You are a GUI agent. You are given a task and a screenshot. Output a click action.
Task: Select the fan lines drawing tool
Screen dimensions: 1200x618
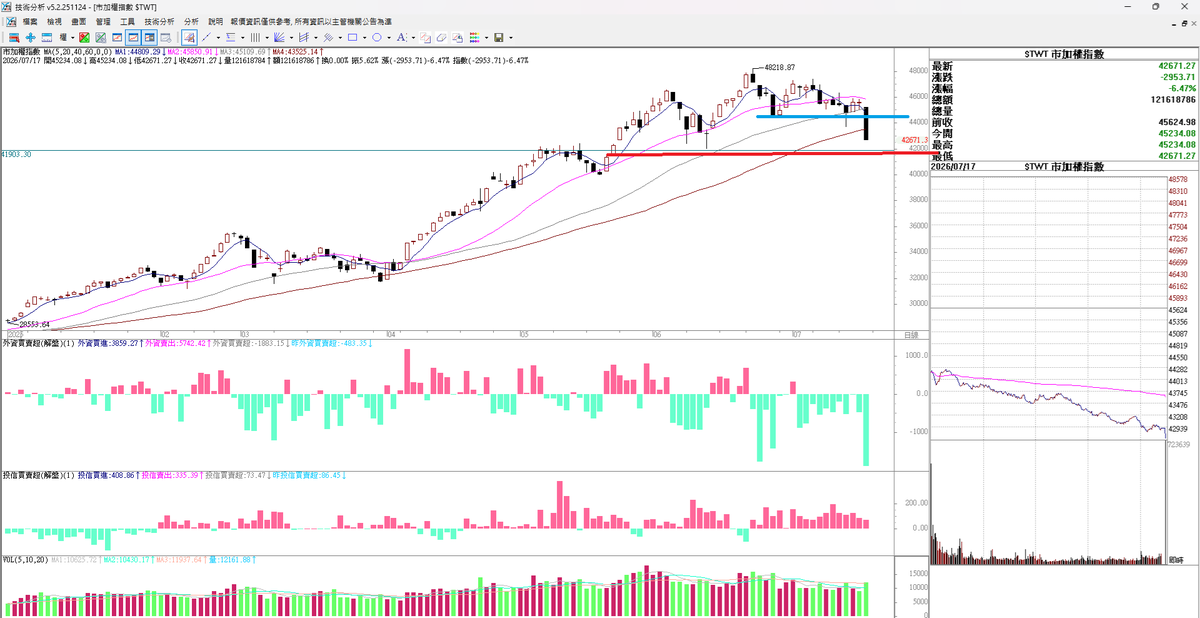coord(279,37)
